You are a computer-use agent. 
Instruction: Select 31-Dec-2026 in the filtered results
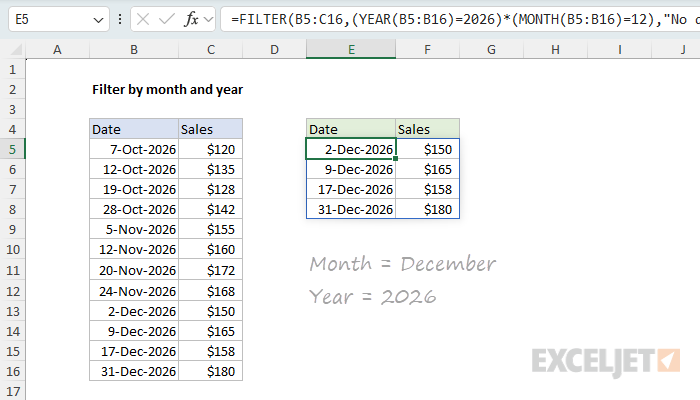coord(351,209)
